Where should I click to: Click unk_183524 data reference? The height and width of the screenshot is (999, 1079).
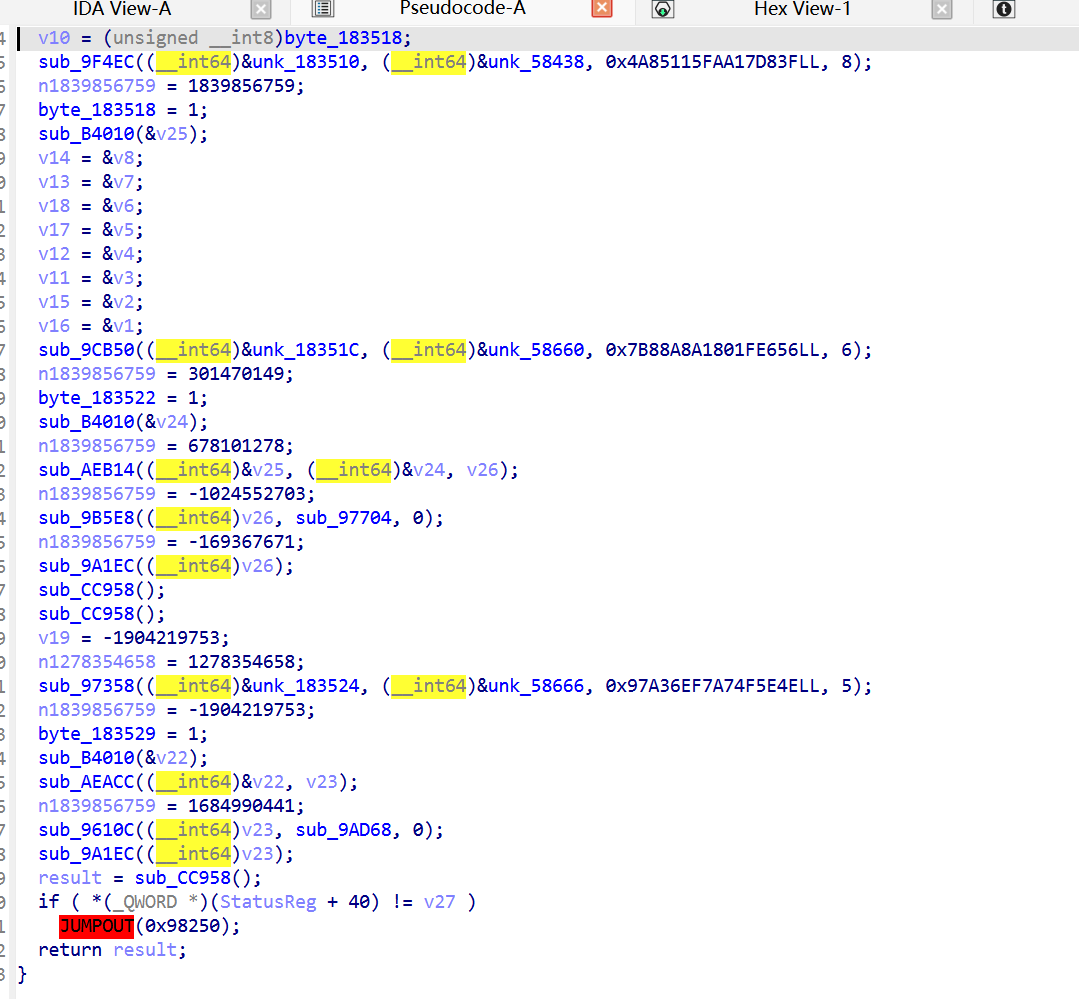click(306, 686)
